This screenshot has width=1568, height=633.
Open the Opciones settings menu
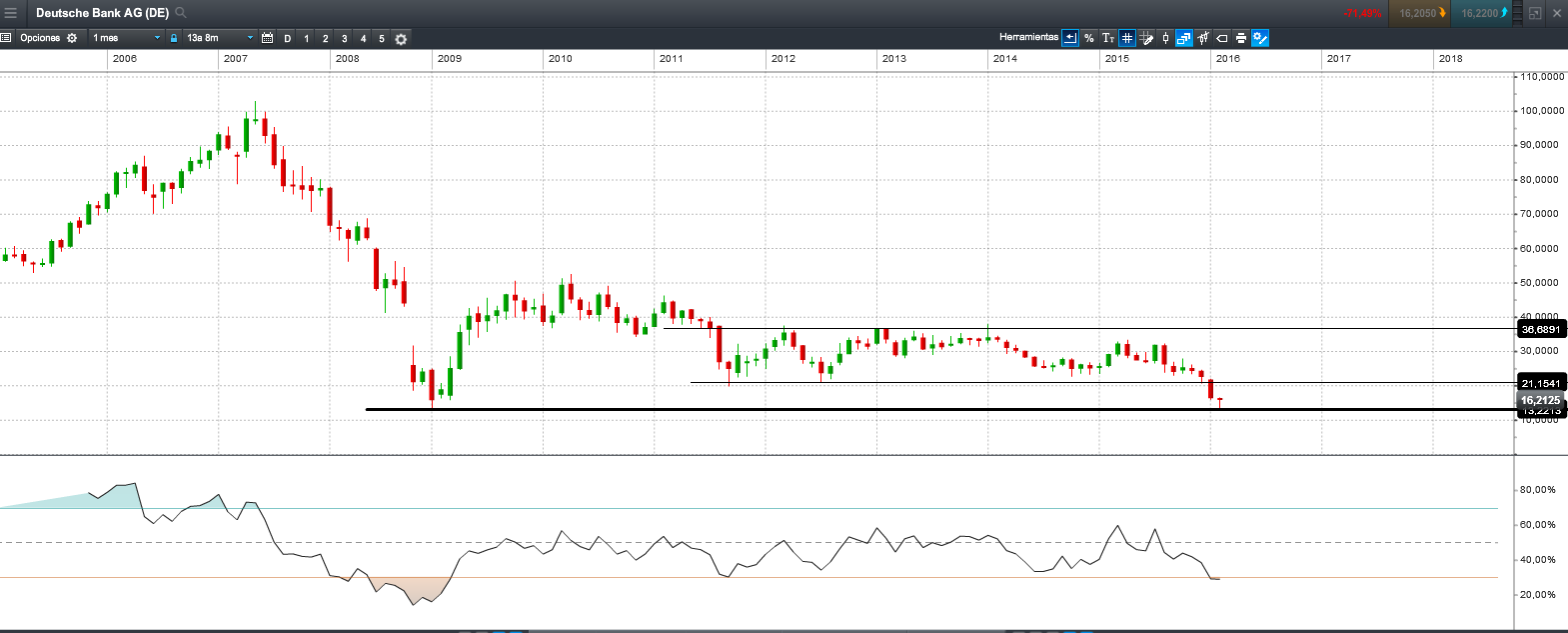click(x=47, y=38)
